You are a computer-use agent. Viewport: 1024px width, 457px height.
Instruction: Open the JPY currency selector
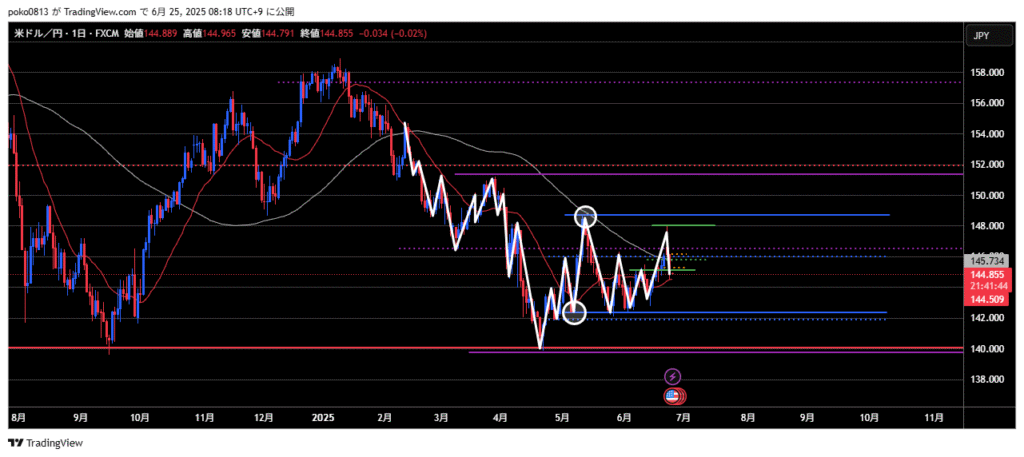[981, 36]
